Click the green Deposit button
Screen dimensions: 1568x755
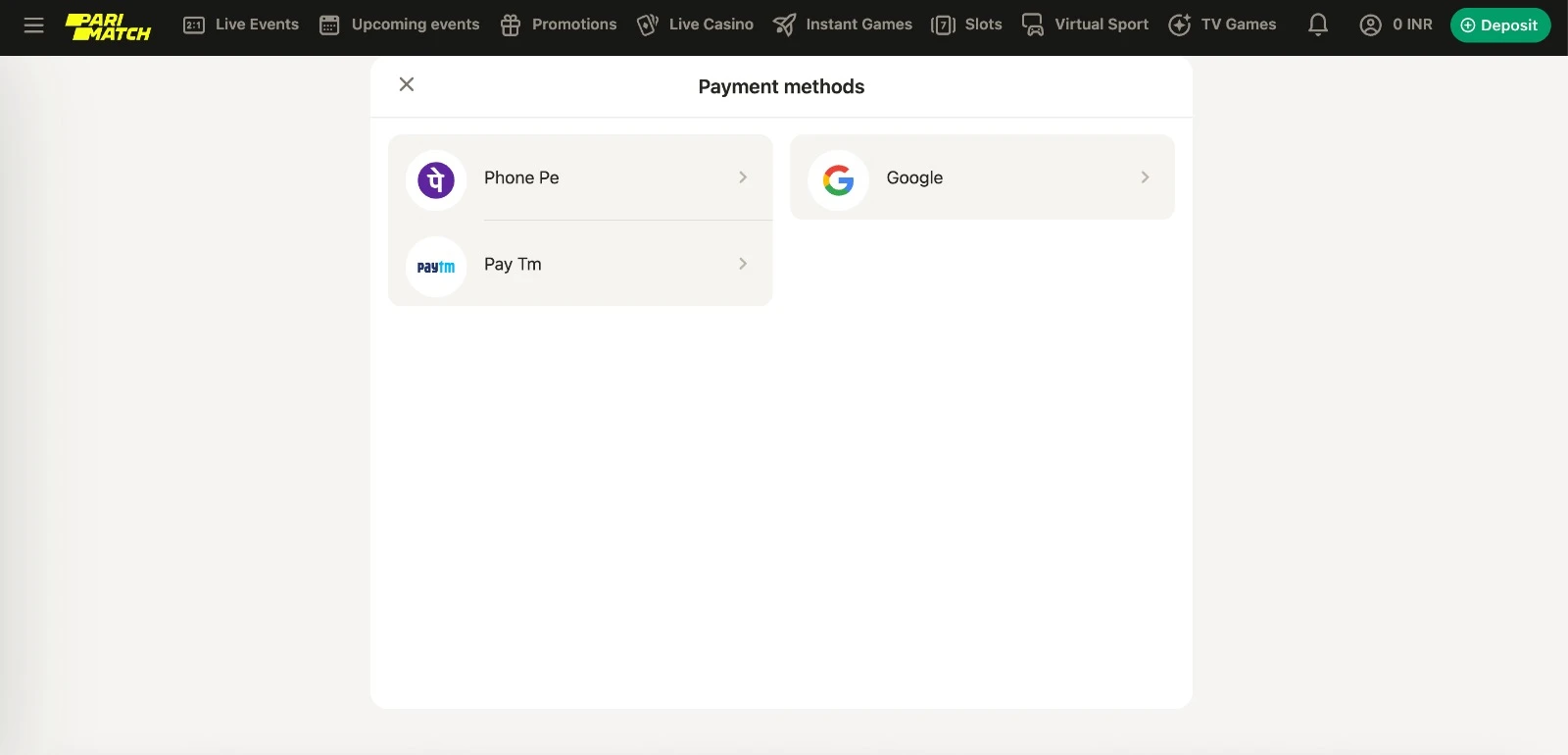[1500, 25]
